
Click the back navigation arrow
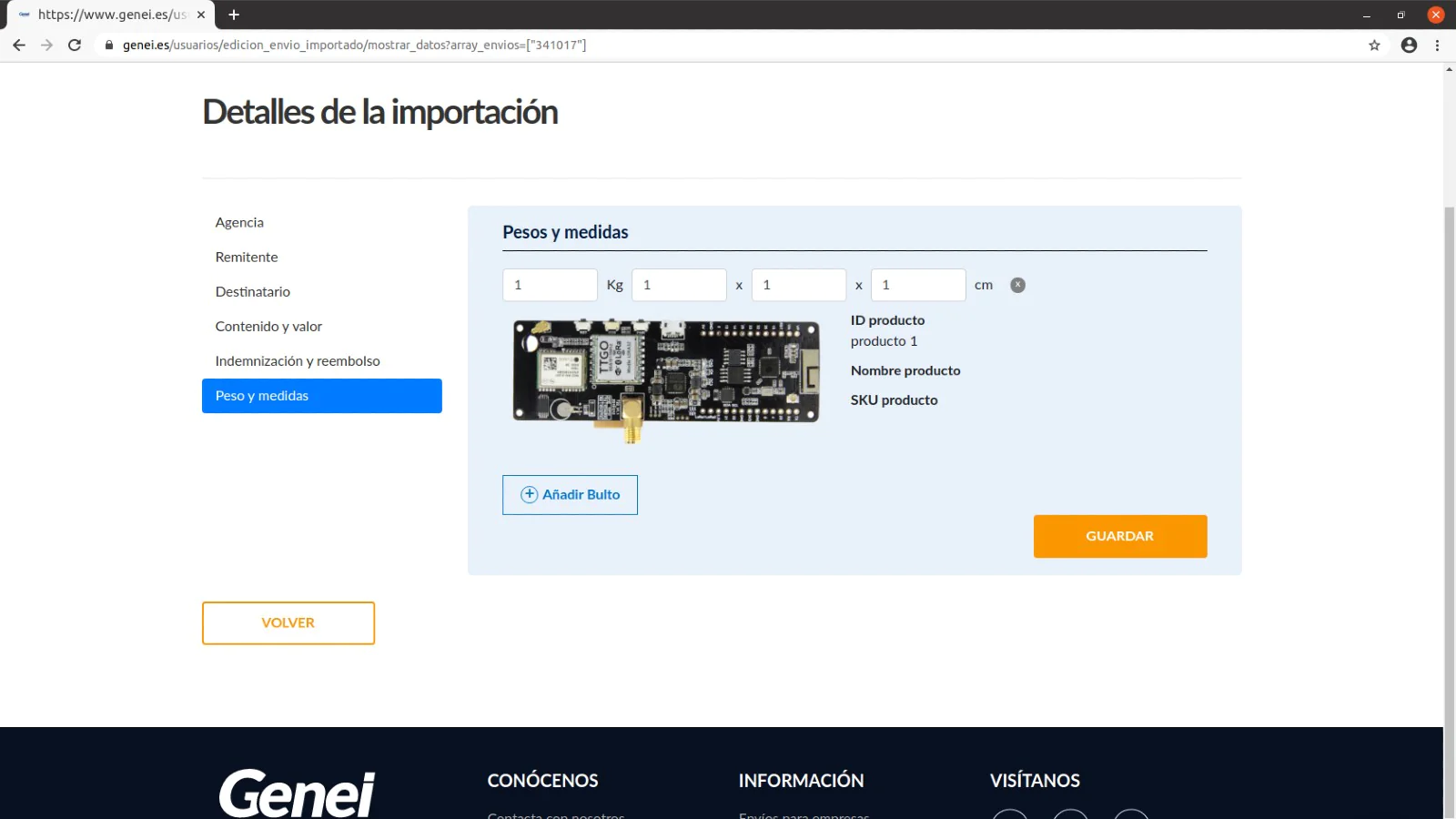(18, 45)
